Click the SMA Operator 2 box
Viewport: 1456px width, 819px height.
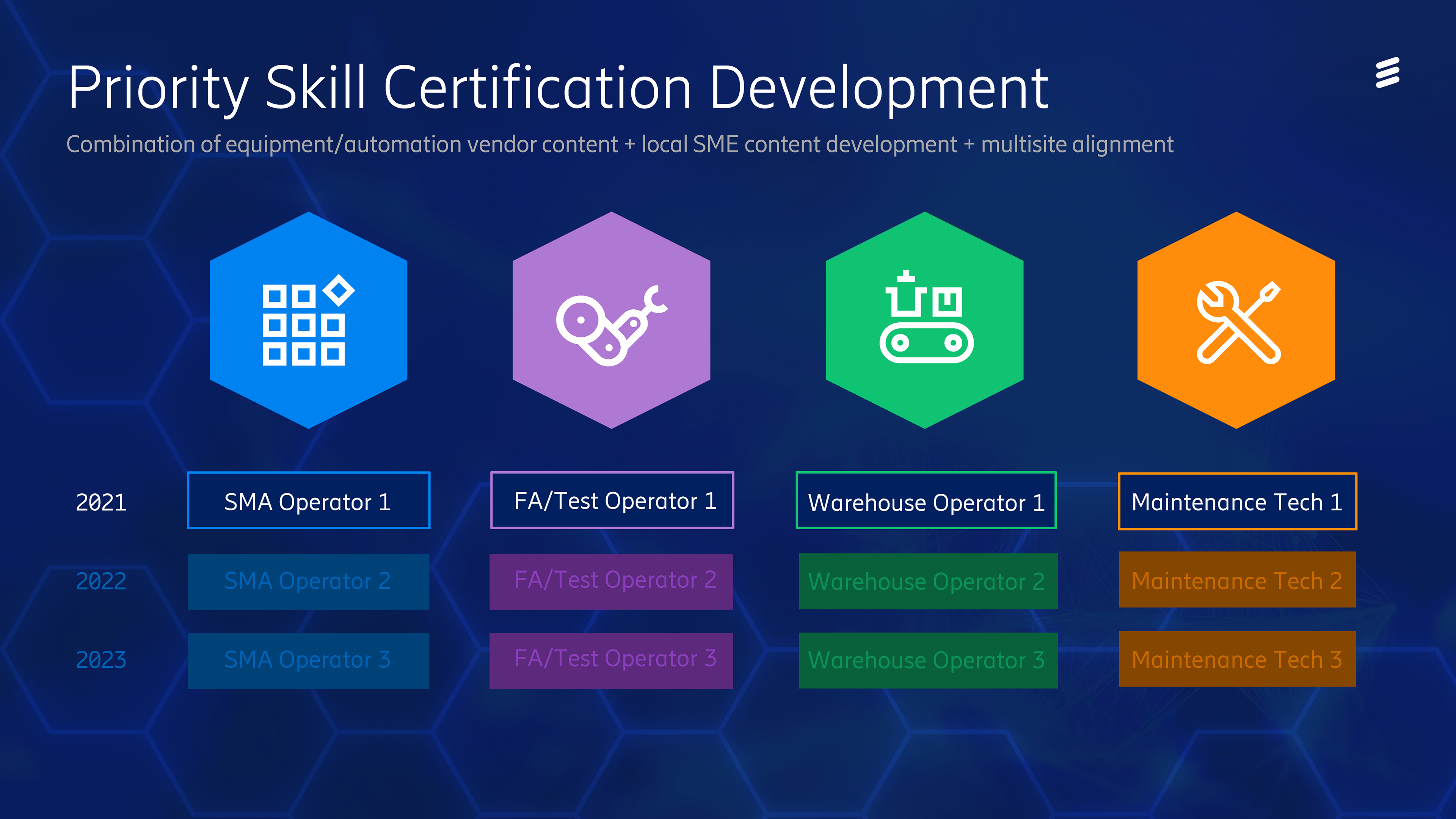(x=309, y=581)
